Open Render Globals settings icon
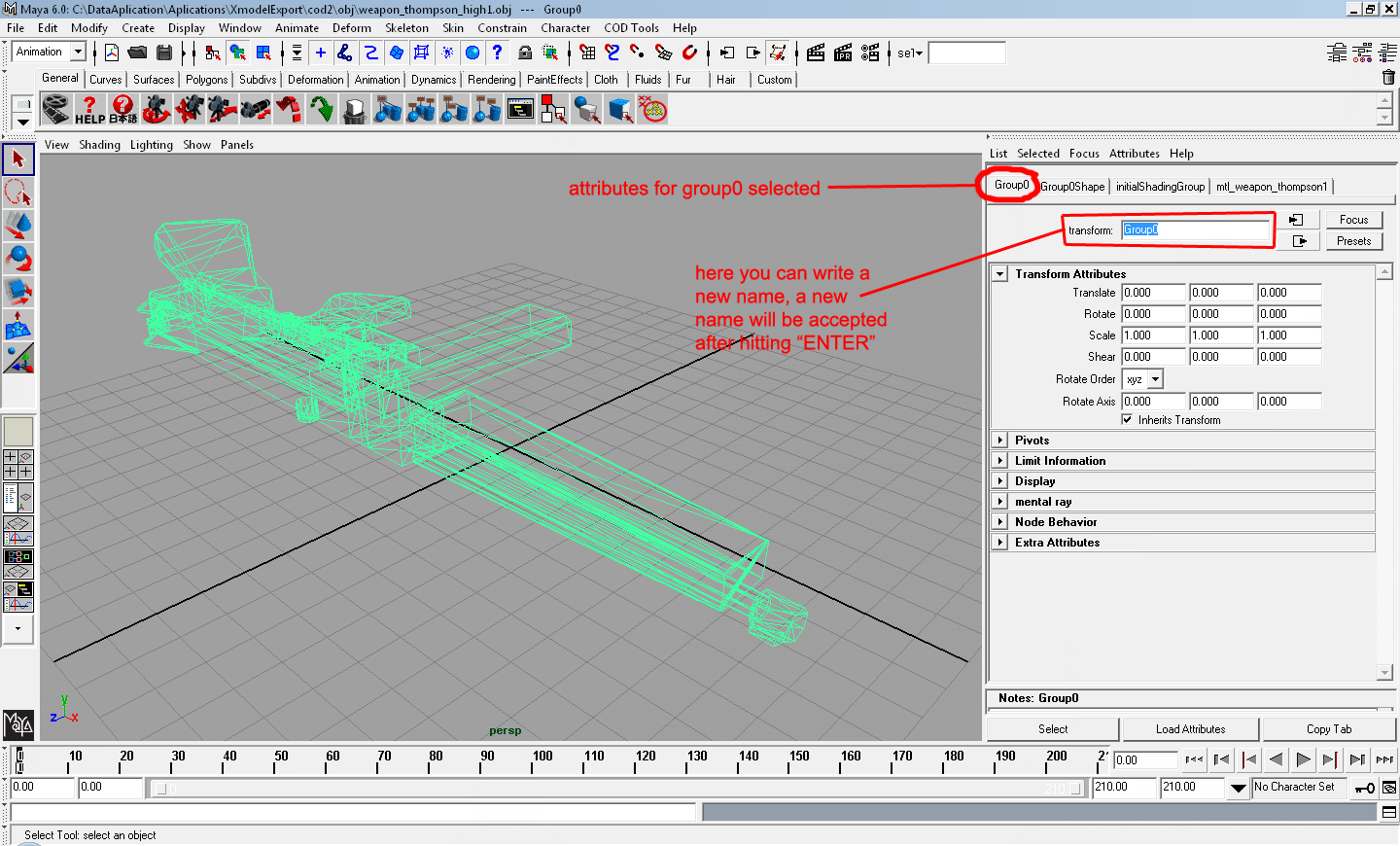1400x846 pixels. [870, 53]
